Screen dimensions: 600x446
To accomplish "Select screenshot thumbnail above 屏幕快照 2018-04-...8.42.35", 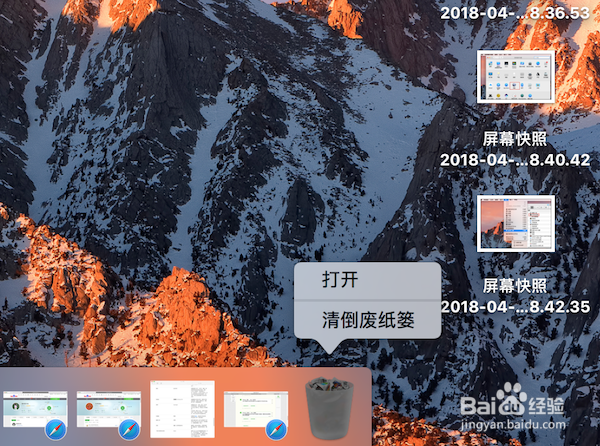I will 515,223.
